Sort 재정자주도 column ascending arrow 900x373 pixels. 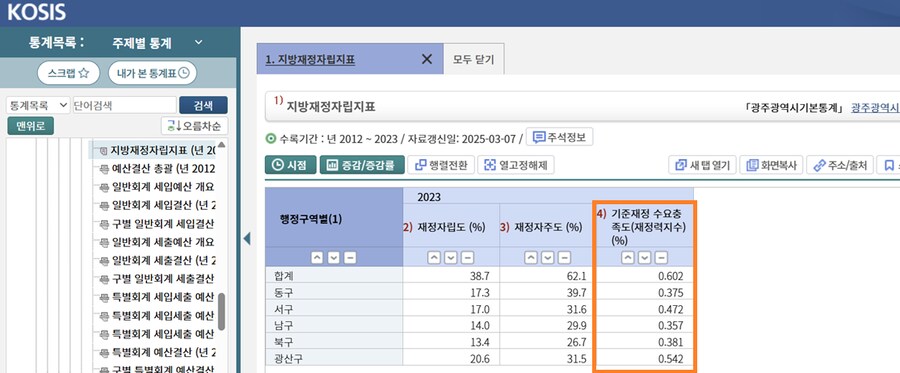point(532,258)
